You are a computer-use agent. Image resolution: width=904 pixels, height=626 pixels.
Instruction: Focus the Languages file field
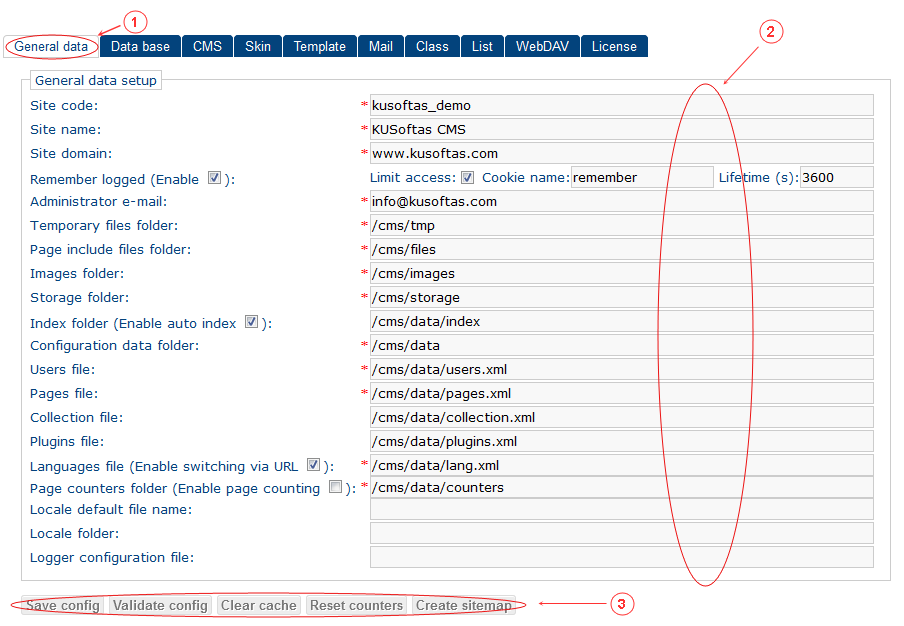[622, 465]
